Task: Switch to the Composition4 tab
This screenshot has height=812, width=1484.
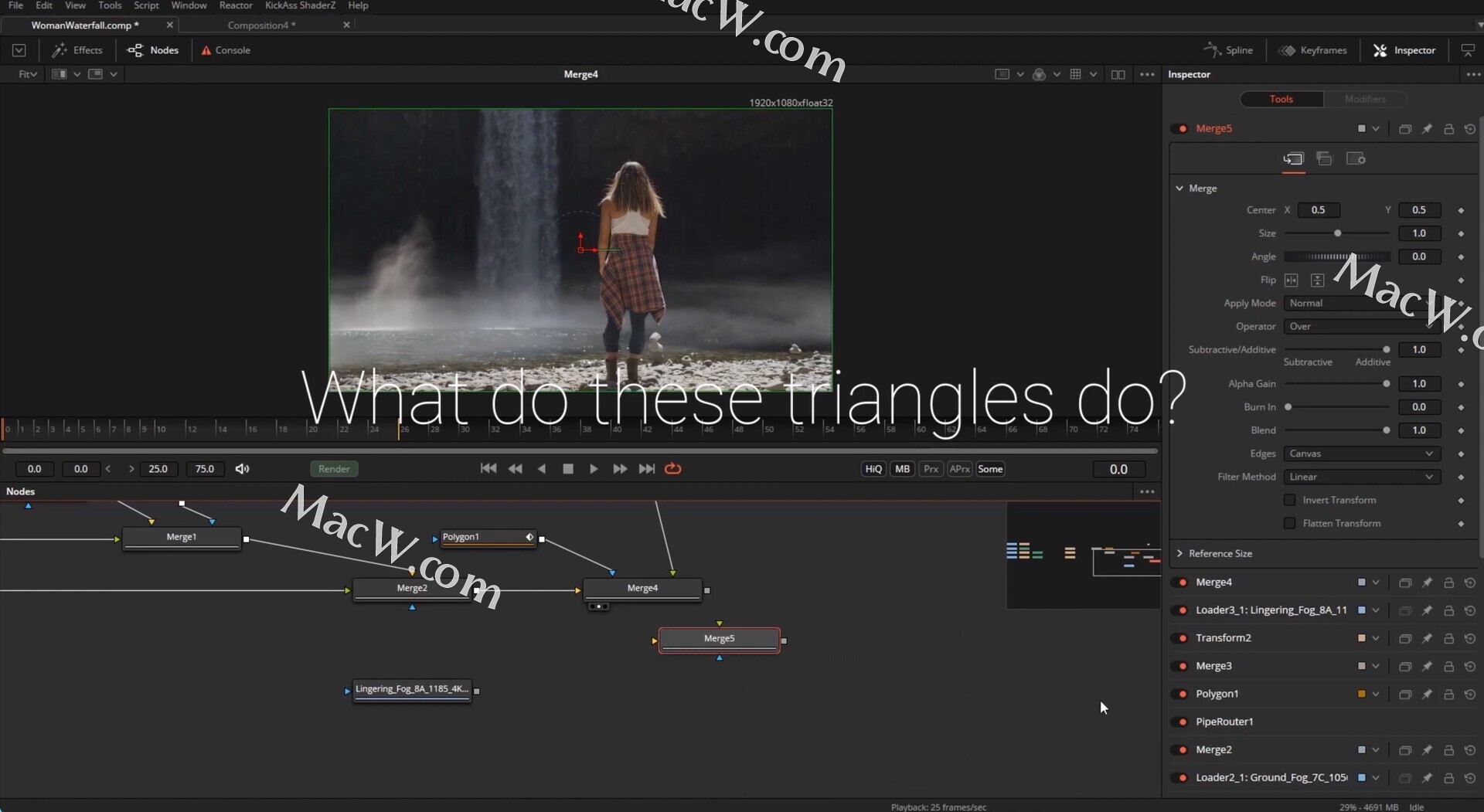Action: pos(261,25)
